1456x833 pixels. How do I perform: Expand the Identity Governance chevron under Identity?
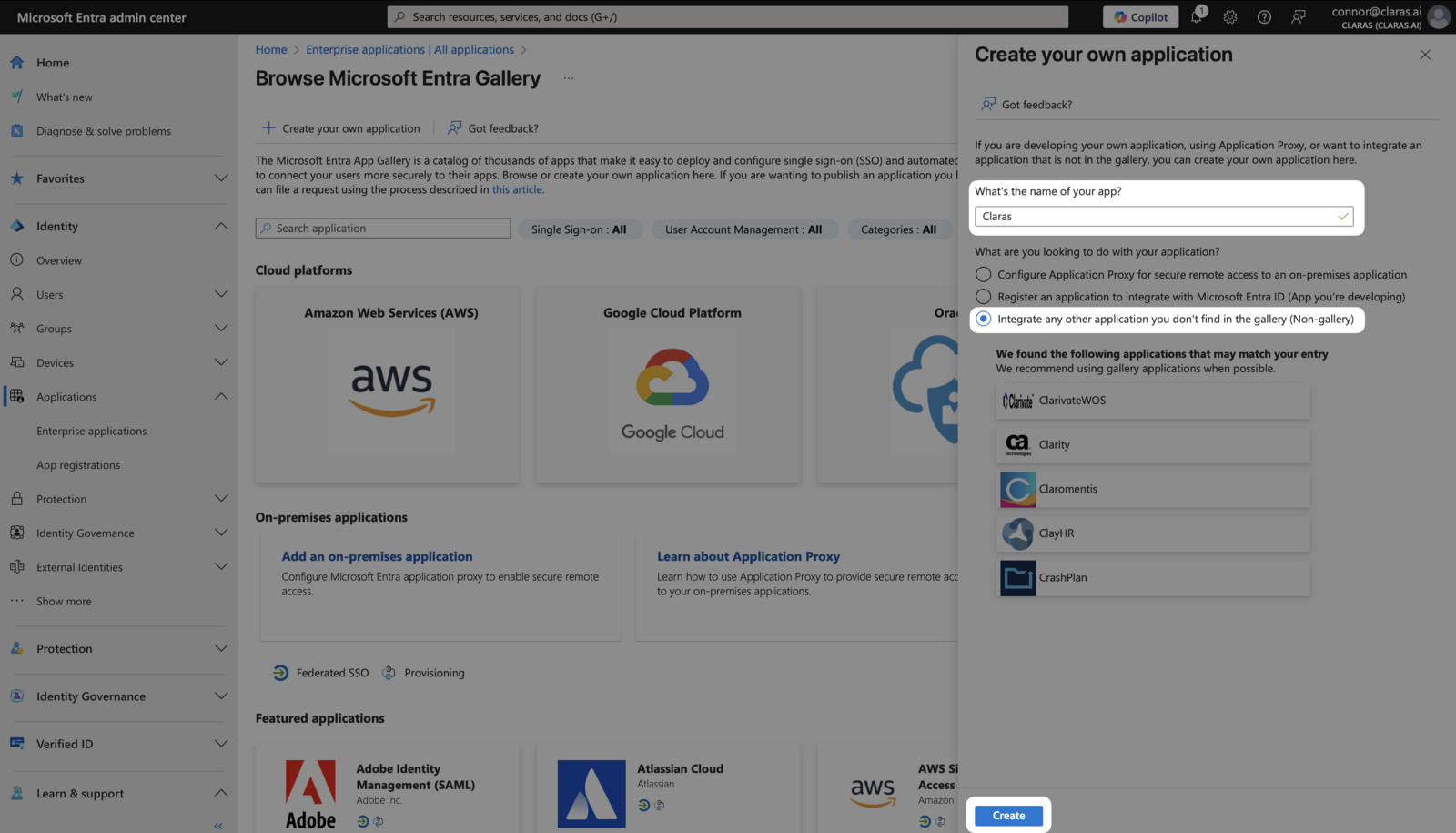220,533
